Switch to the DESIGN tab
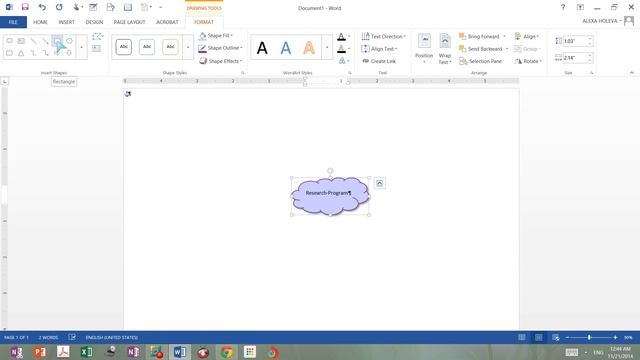This screenshot has height=360, width=640. pos(94,22)
